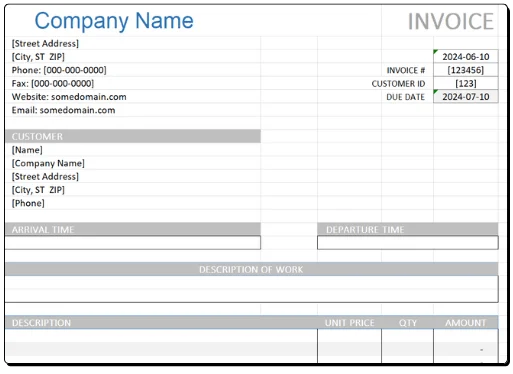The height and width of the screenshot is (374, 513).
Task: Select the Website: somedomain.com cell
Action: [133, 97]
